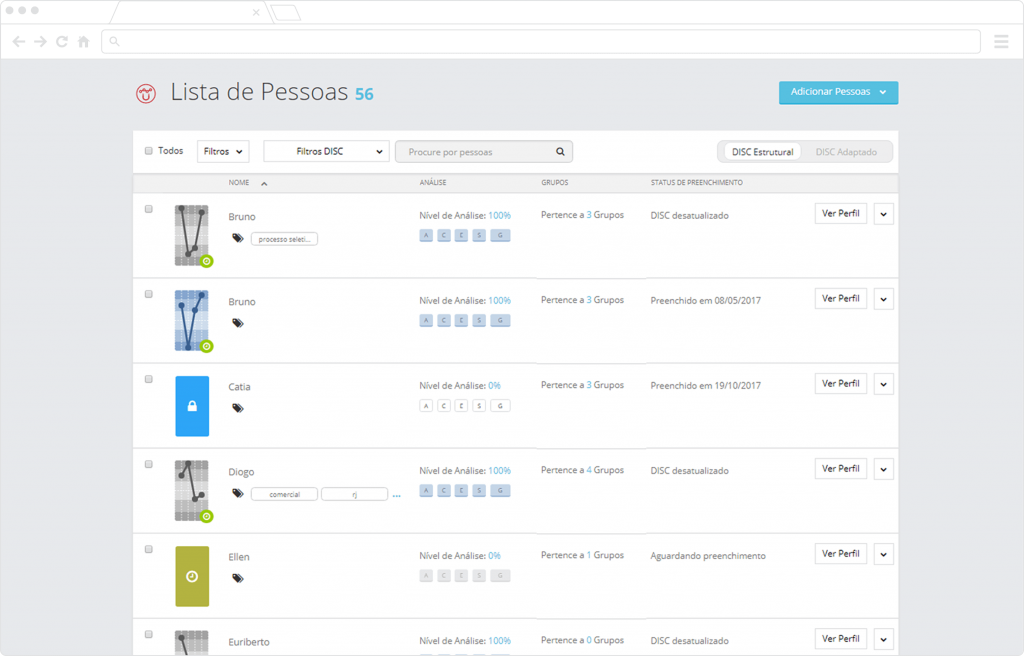1024x656 pixels.
Task: Click the rj tag on Diogo
Action: tap(355, 495)
